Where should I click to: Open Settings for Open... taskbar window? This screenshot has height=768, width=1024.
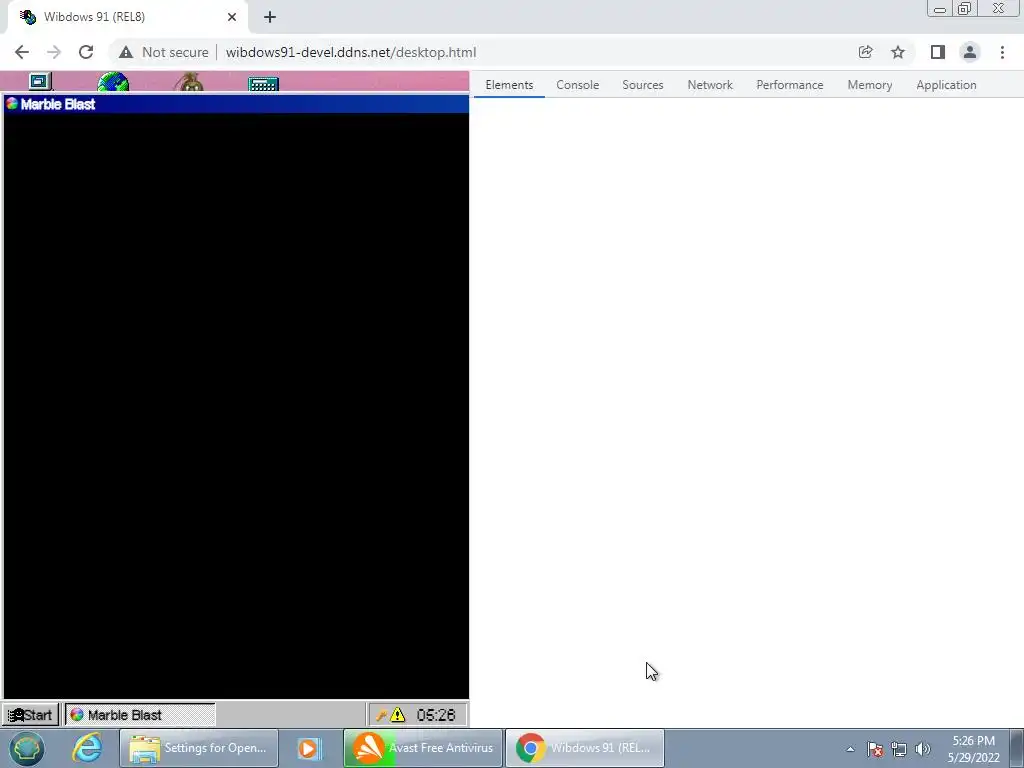199,748
